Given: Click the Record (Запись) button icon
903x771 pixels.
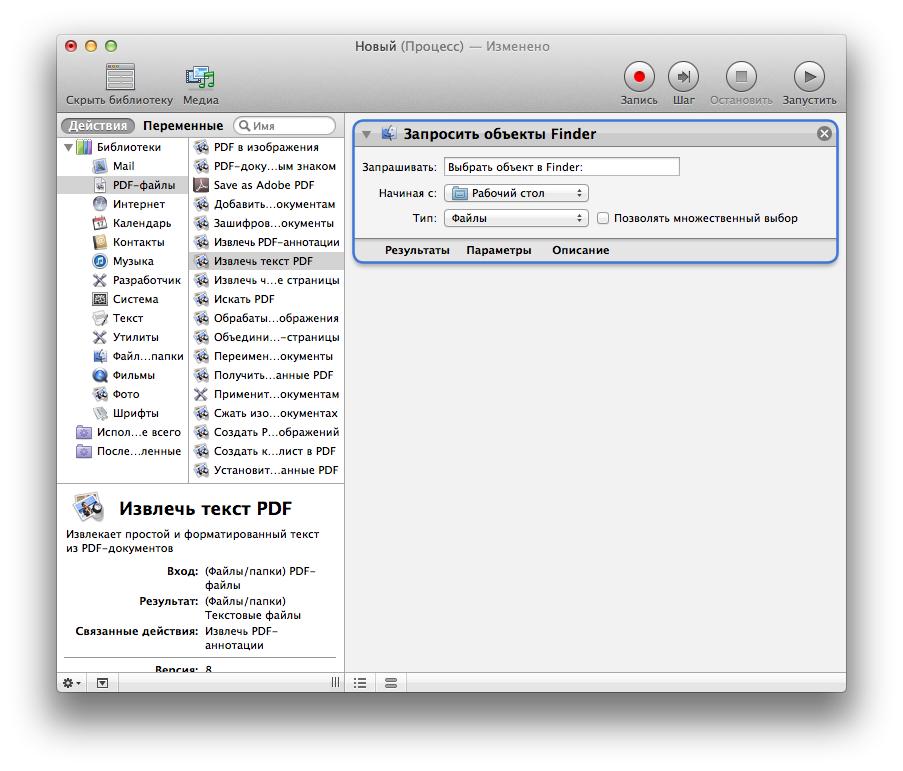Looking at the screenshot, I should point(639,76).
